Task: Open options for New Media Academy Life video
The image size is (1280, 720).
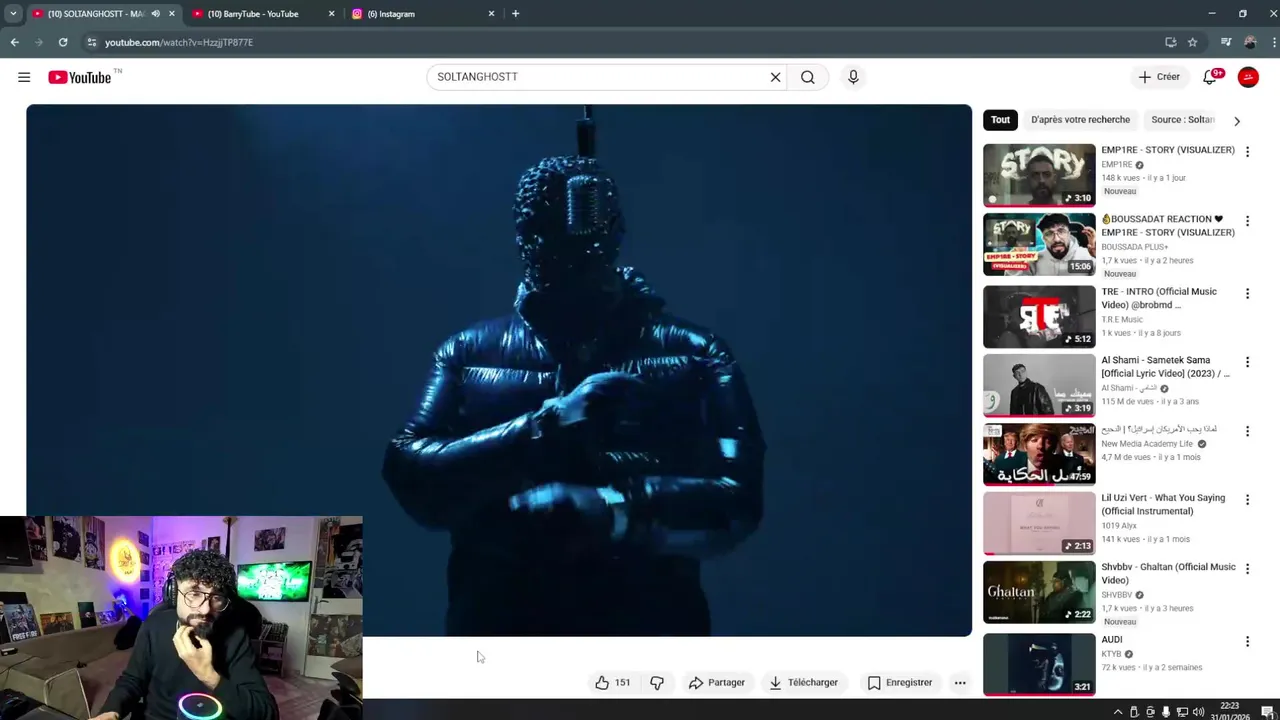Action: (1247, 431)
